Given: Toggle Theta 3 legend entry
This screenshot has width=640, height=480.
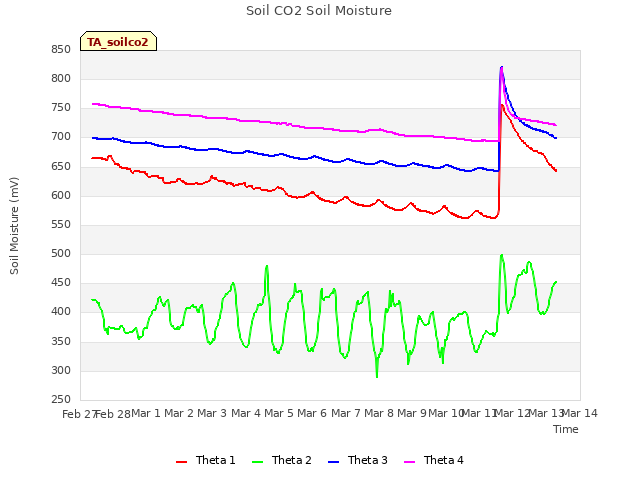Looking at the screenshot, I should click(x=358, y=460).
